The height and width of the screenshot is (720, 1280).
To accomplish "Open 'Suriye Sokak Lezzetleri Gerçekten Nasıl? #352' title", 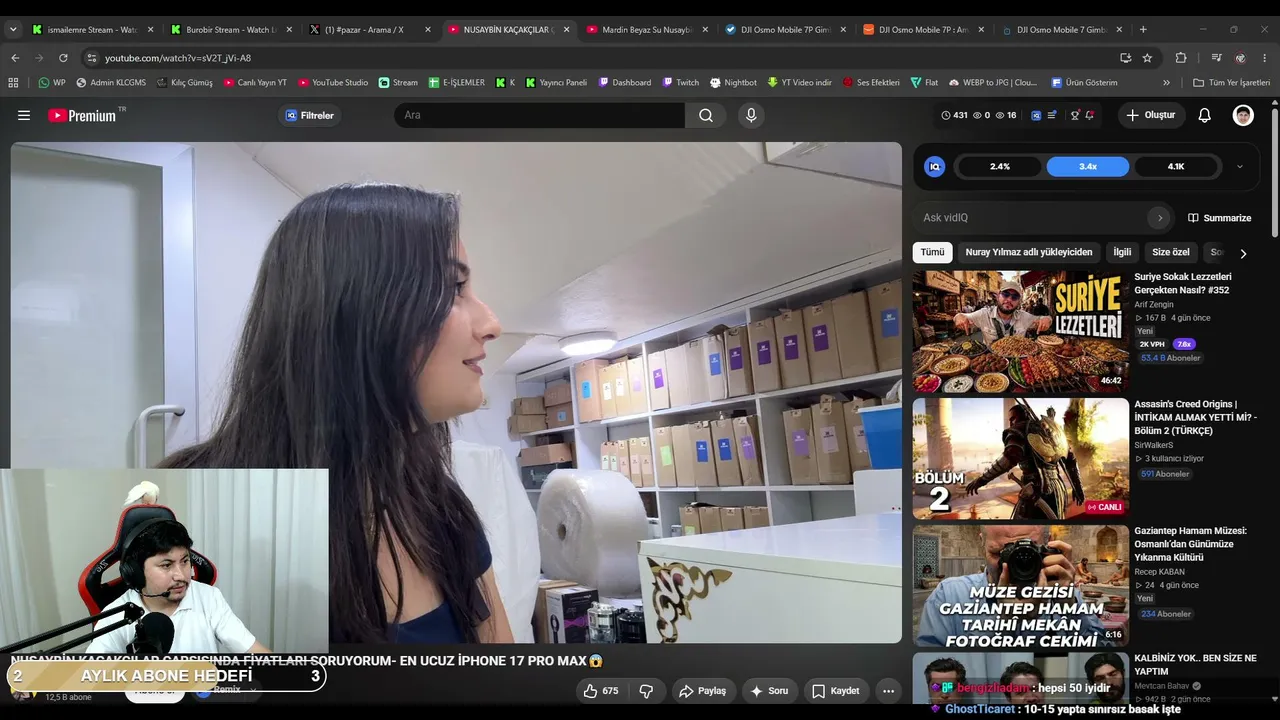I will [x=1183, y=283].
